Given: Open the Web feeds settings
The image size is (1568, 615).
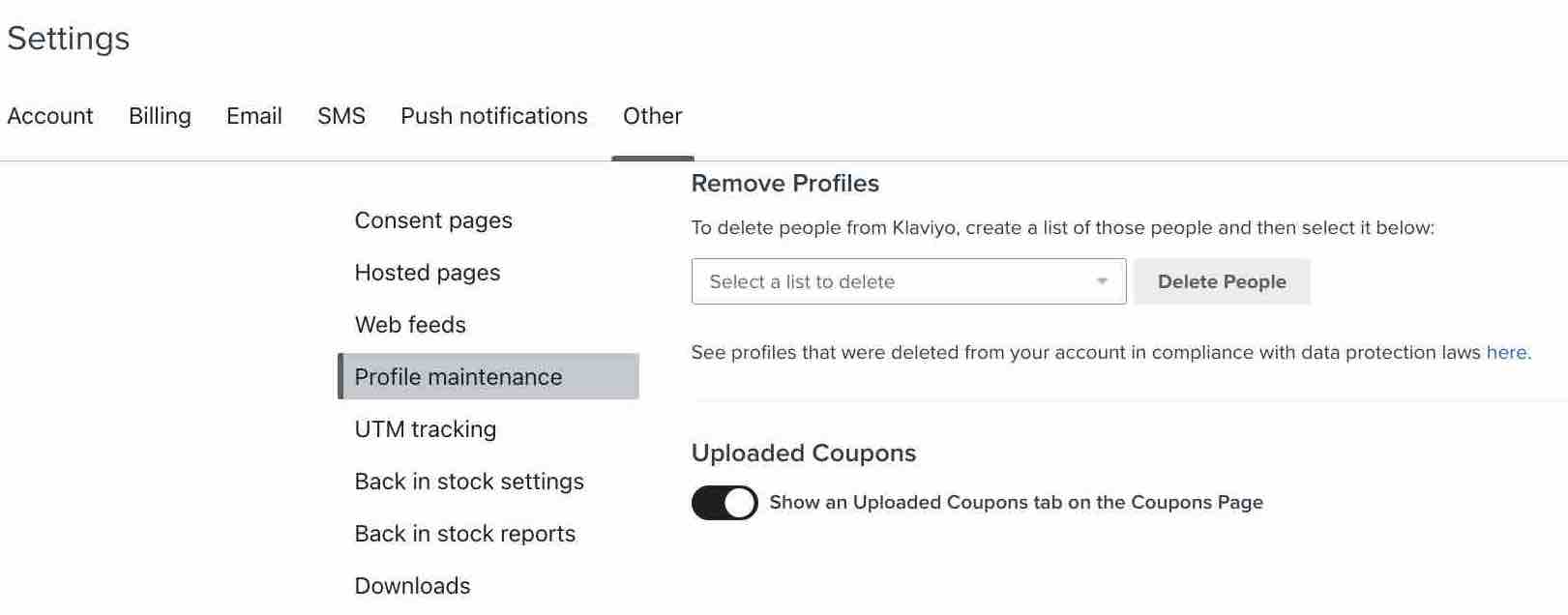Looking at the screenshot, I should coord(410,325).
